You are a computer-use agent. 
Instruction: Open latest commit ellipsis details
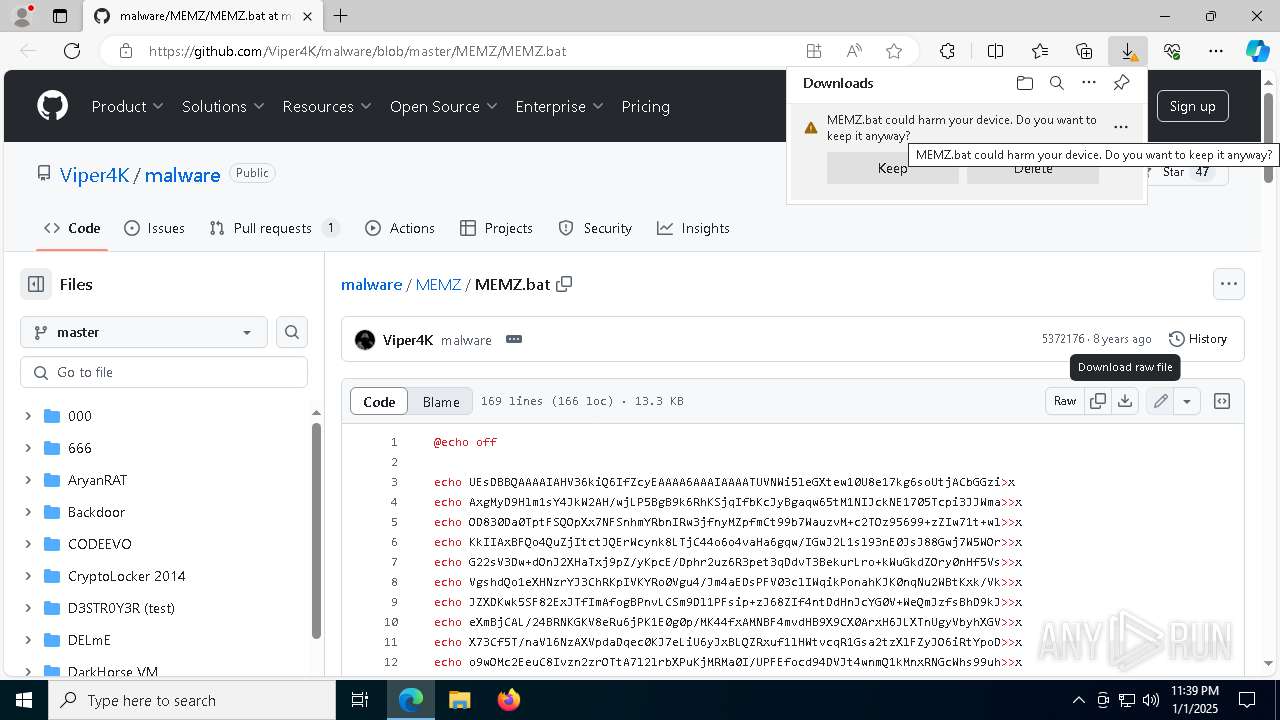pyautogui.click(x=514, y=339)
